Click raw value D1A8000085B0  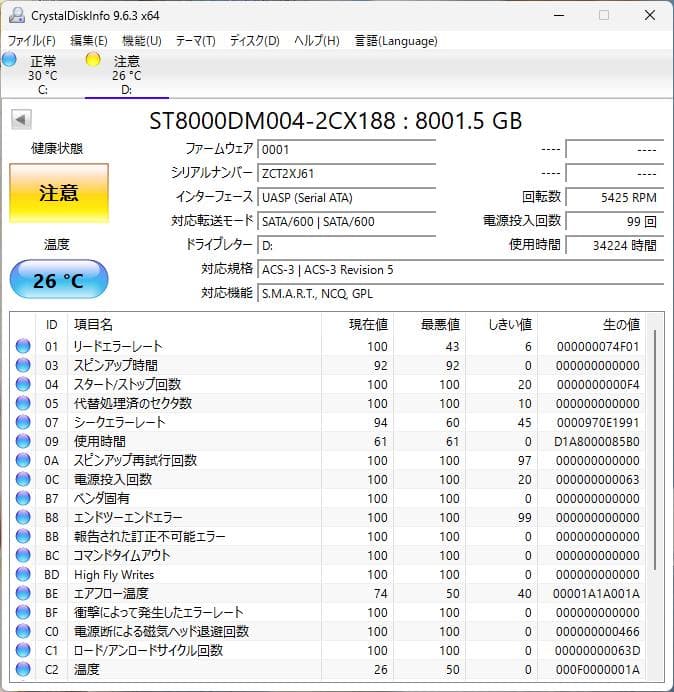pos(597,441)
